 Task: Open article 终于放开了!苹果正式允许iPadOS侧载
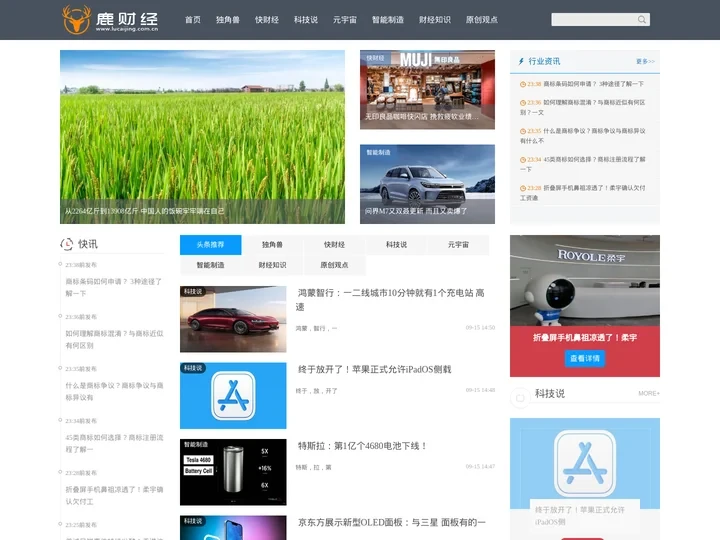tap(375, 370)
